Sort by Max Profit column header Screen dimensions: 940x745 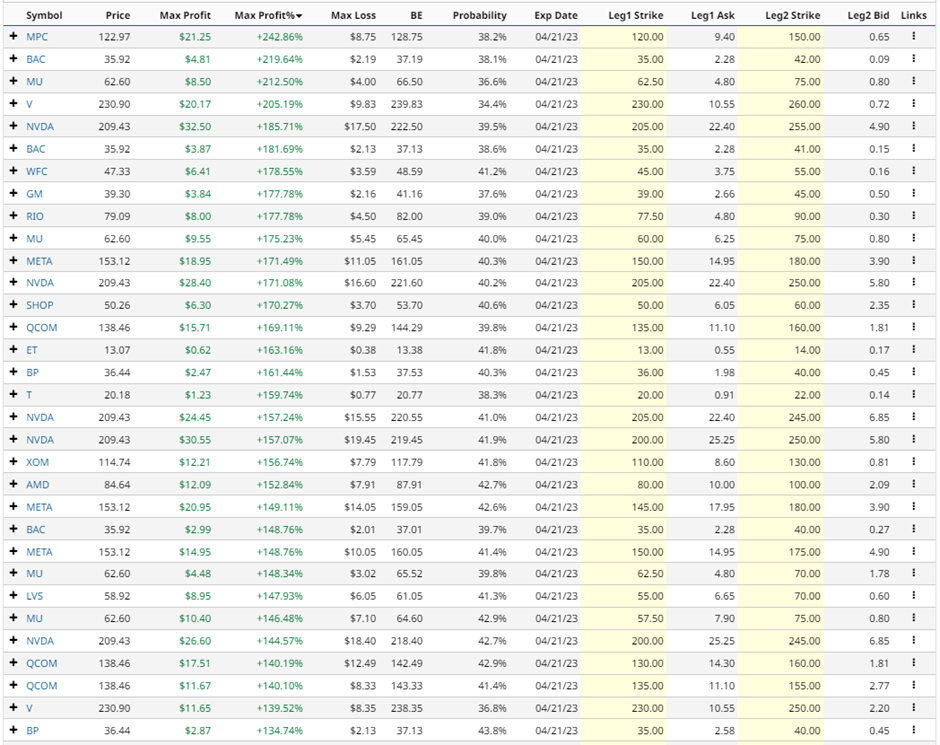coord(185,16)
